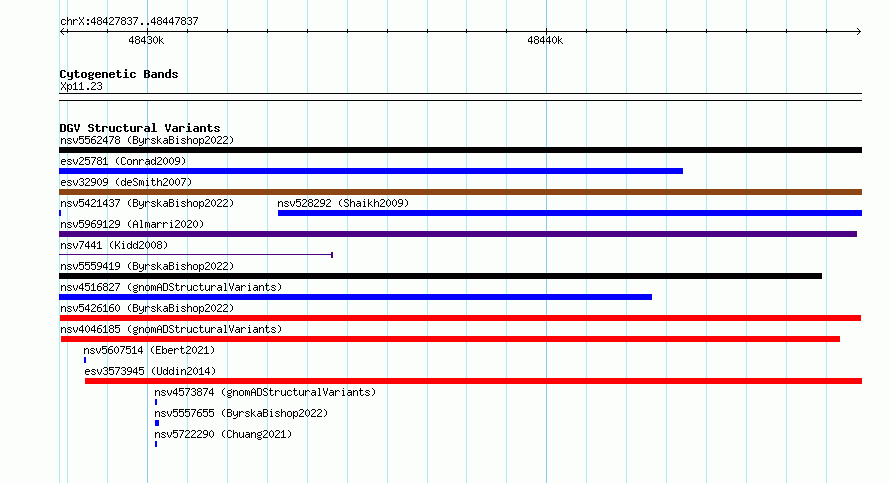Open nsv4046185 (gnomADStructuralVariants) label
The width and height of the screenshot is (890, 483).
[x=171, y=329]
